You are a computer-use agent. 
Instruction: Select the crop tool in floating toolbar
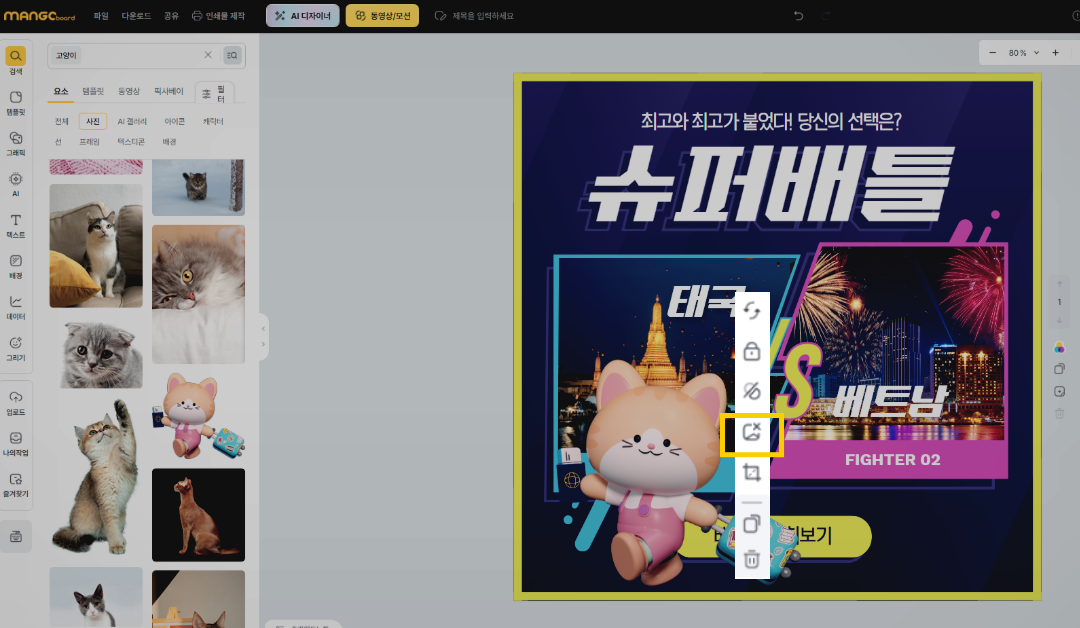click(x=751, y=472)
